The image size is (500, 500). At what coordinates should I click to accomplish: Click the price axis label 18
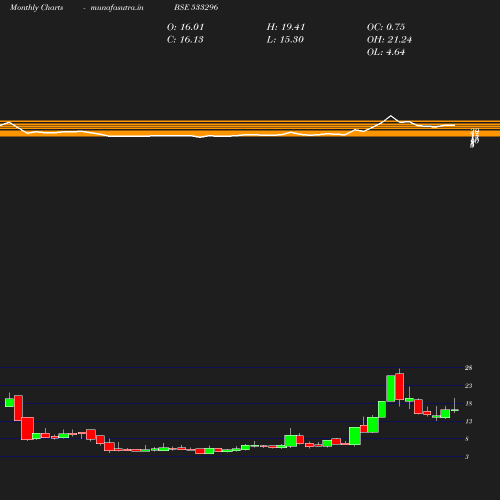468,404
